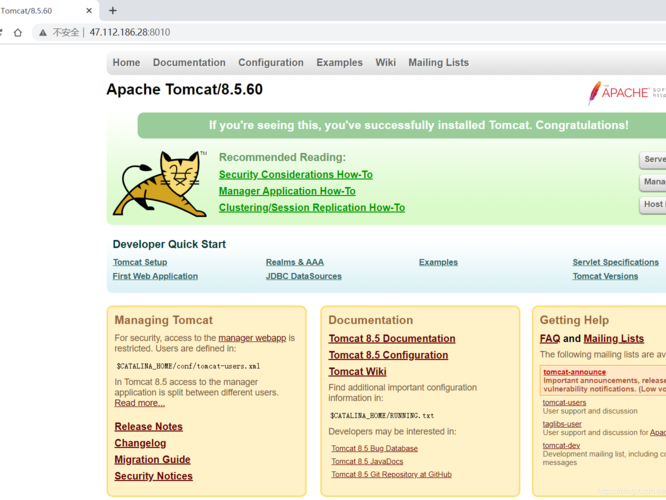Open Examples link under Developer Quick Start
666x500 pixels.
click(x=438, y=262)
